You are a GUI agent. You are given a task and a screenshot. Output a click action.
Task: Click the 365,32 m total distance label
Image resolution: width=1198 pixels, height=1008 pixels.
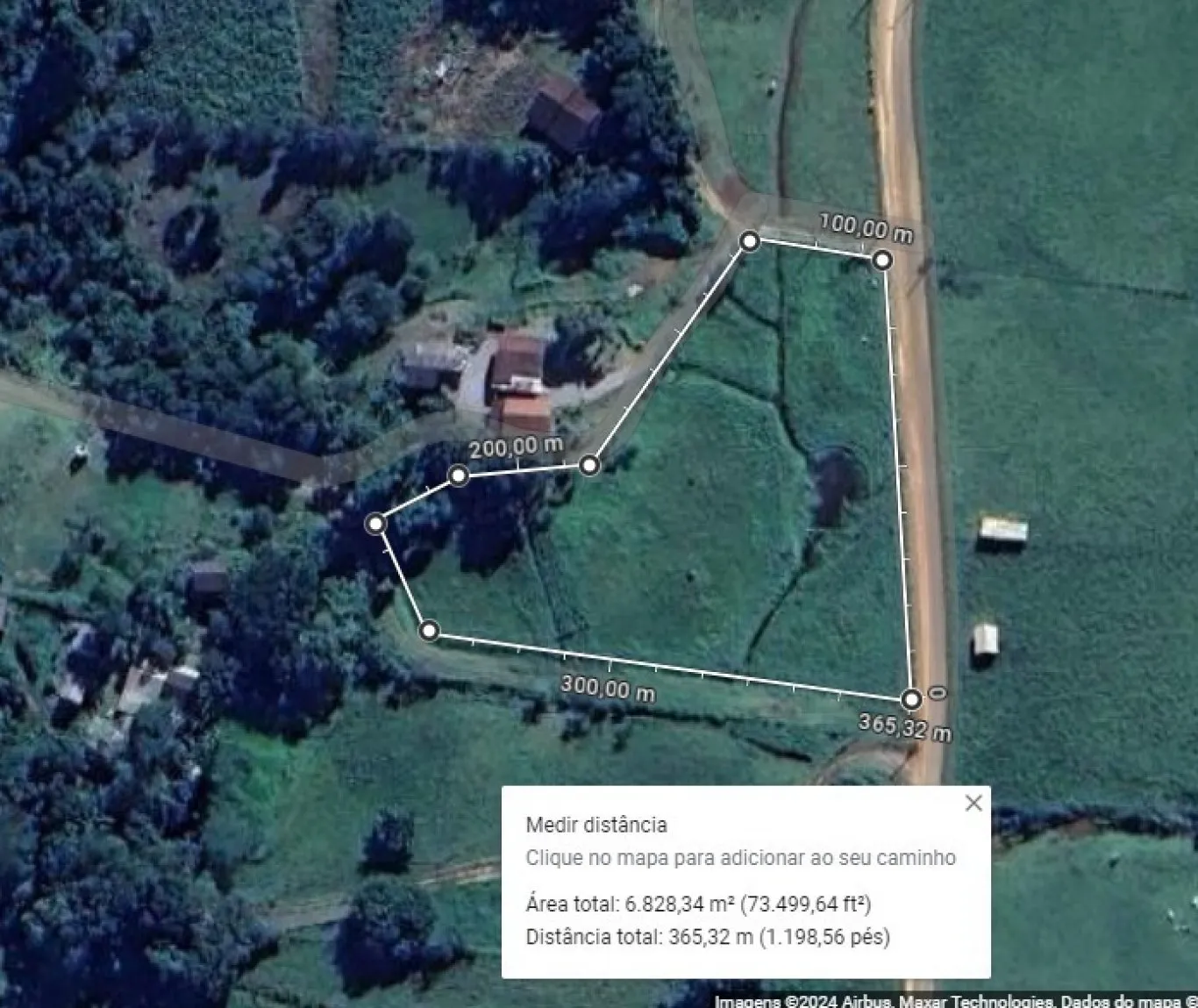(x=904, y=727)
